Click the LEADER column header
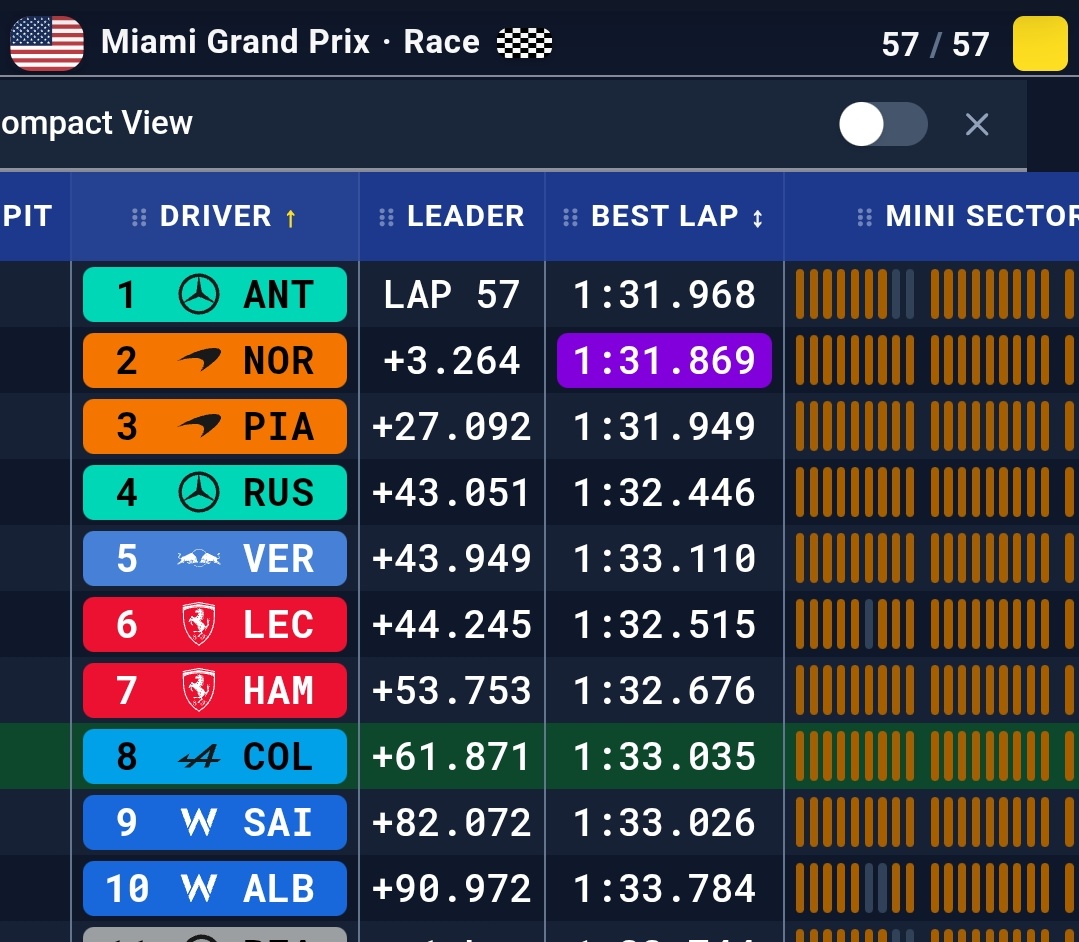The height and width of the screenshot is (942, 1079). tap(451, 217)
